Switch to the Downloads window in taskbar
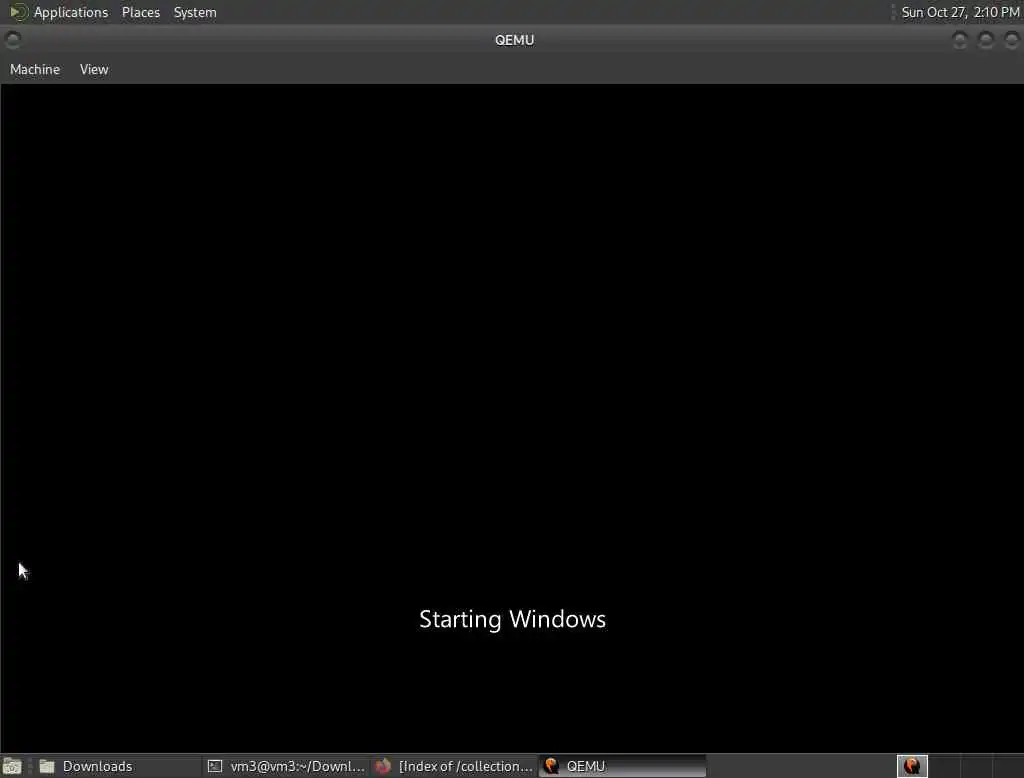Screen dimensions: 1024x778 tap(118, 766)
